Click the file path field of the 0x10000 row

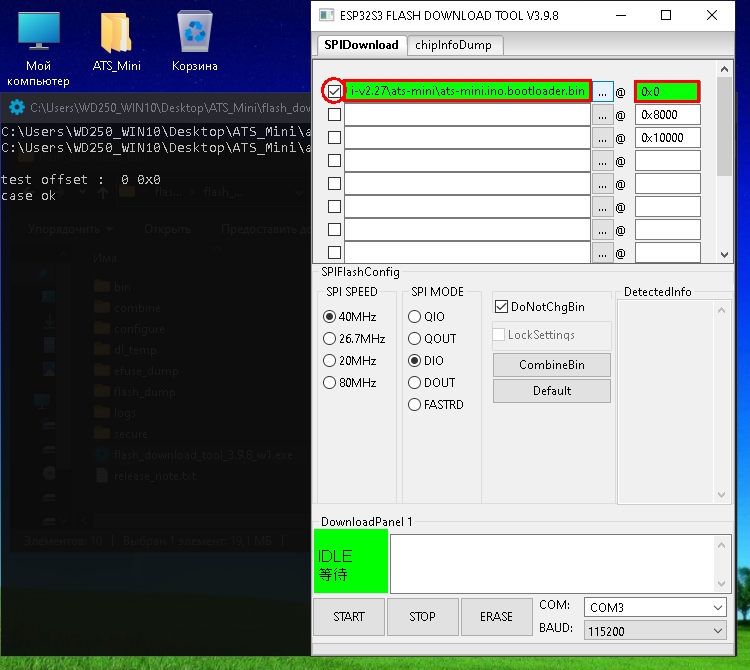467,137
